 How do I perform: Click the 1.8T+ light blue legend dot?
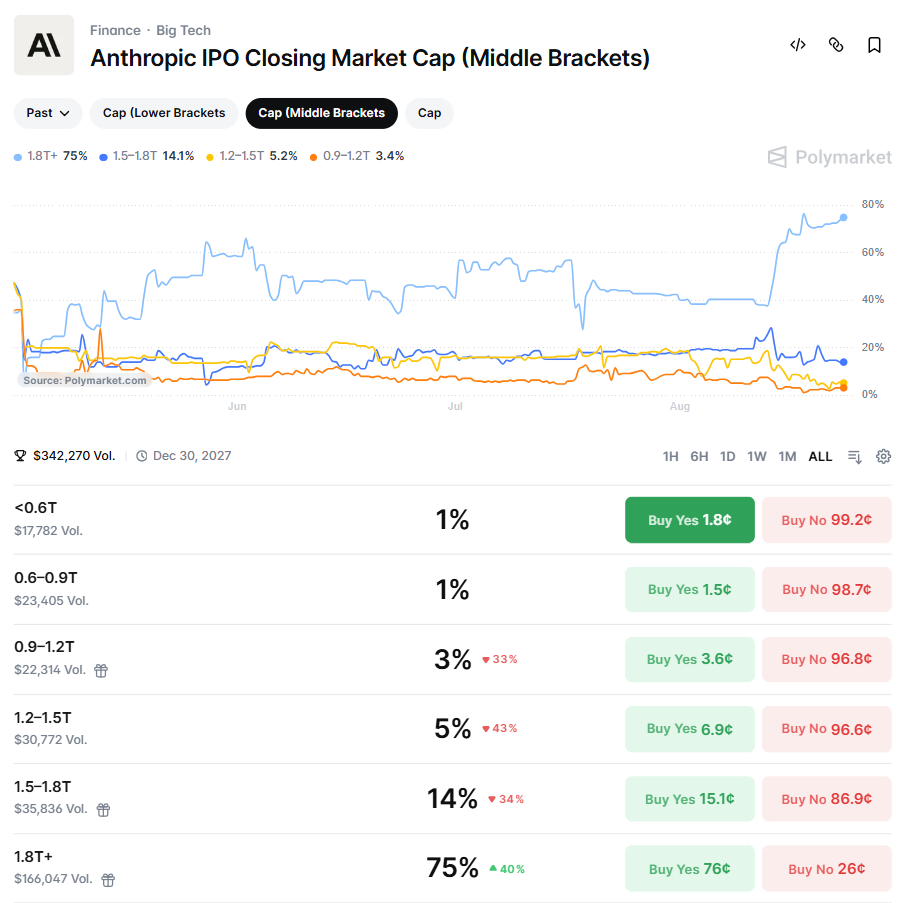coord(18,157)
